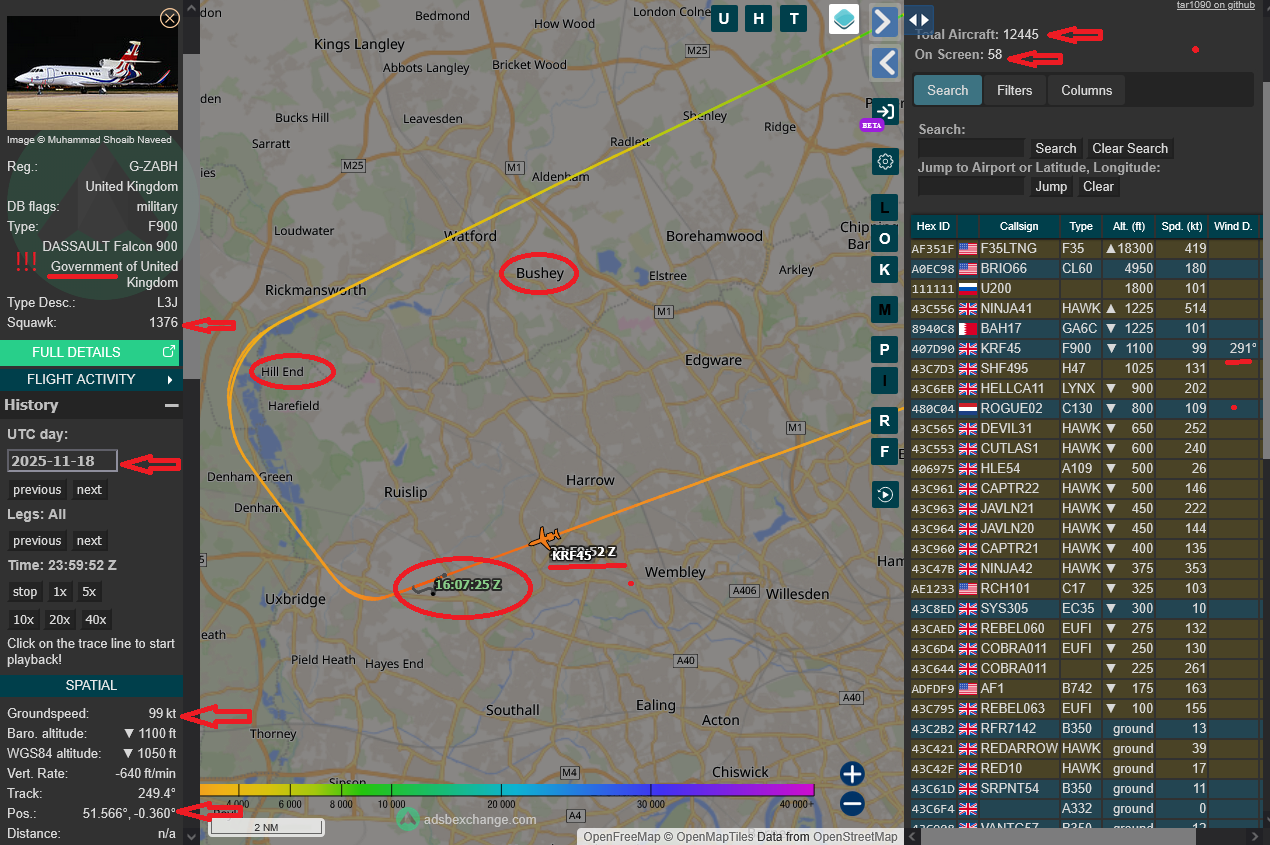Image resolution: width=1270 pixels, height=845 pixels.
Task: Open FULL DETAILS for the aircraft
Action: (x=91, y=352)
